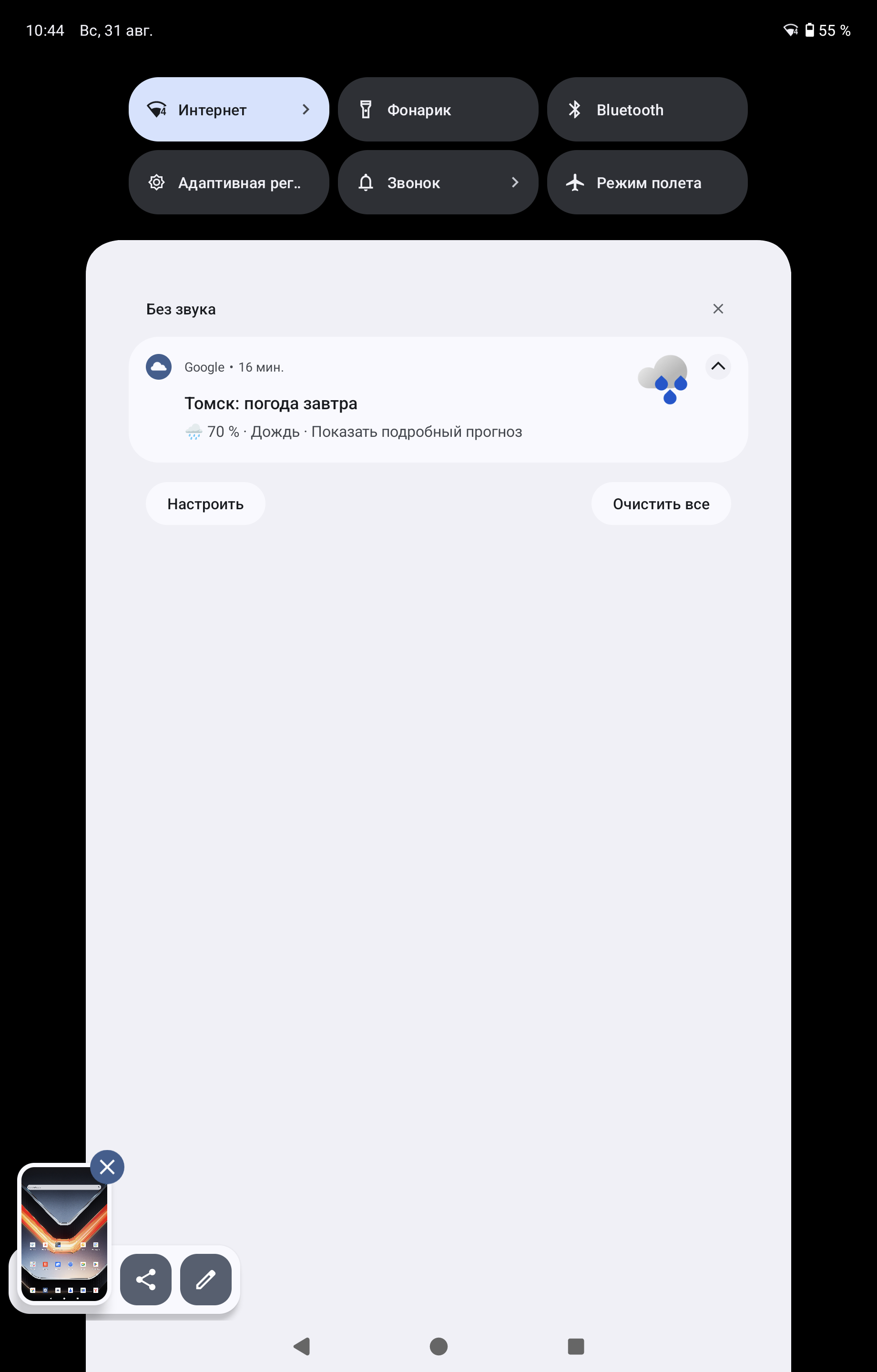Toggle Адаптивная регулировка brightness tile

click(229, 182)
